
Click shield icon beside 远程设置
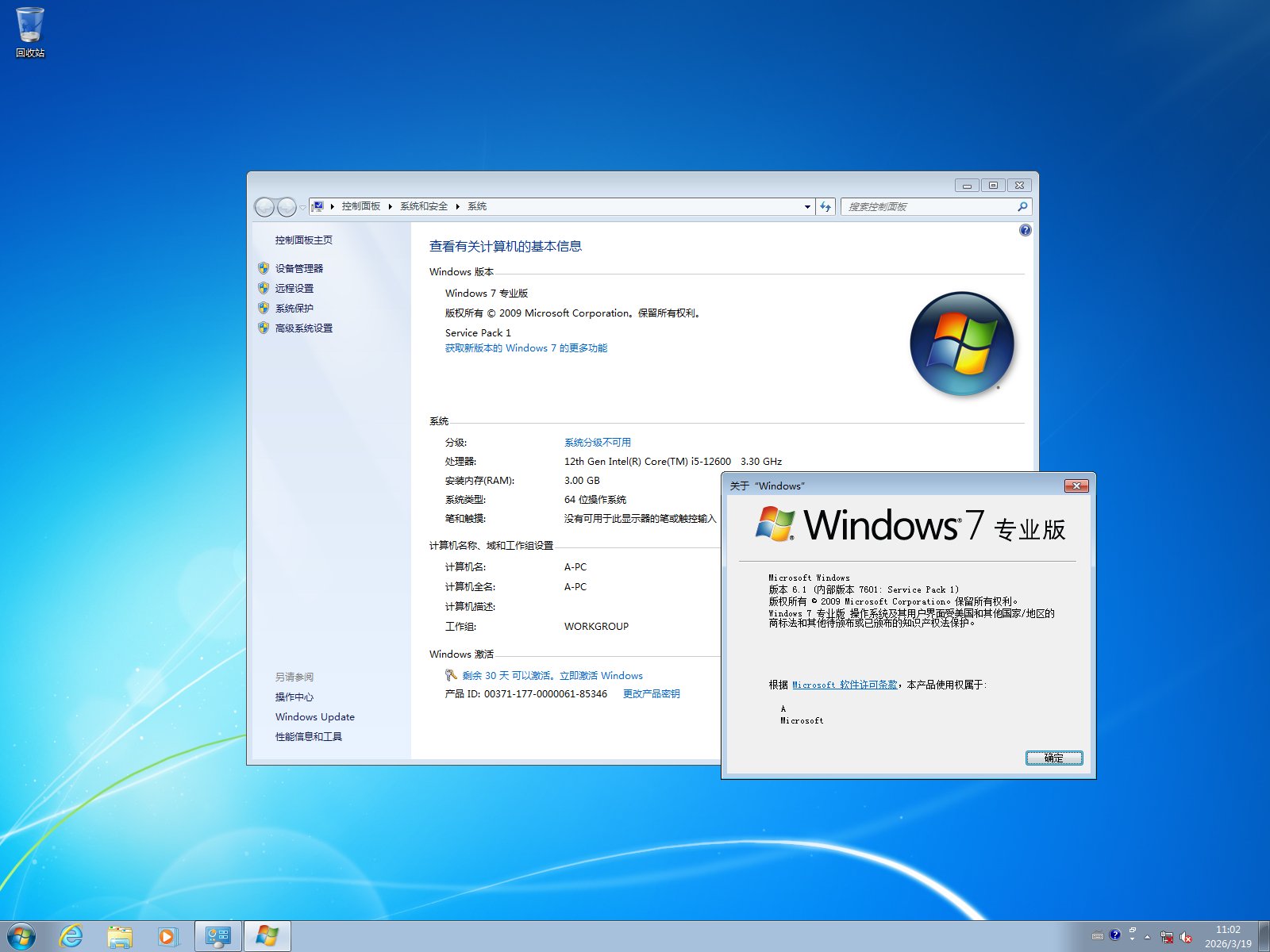coord(264,288)
